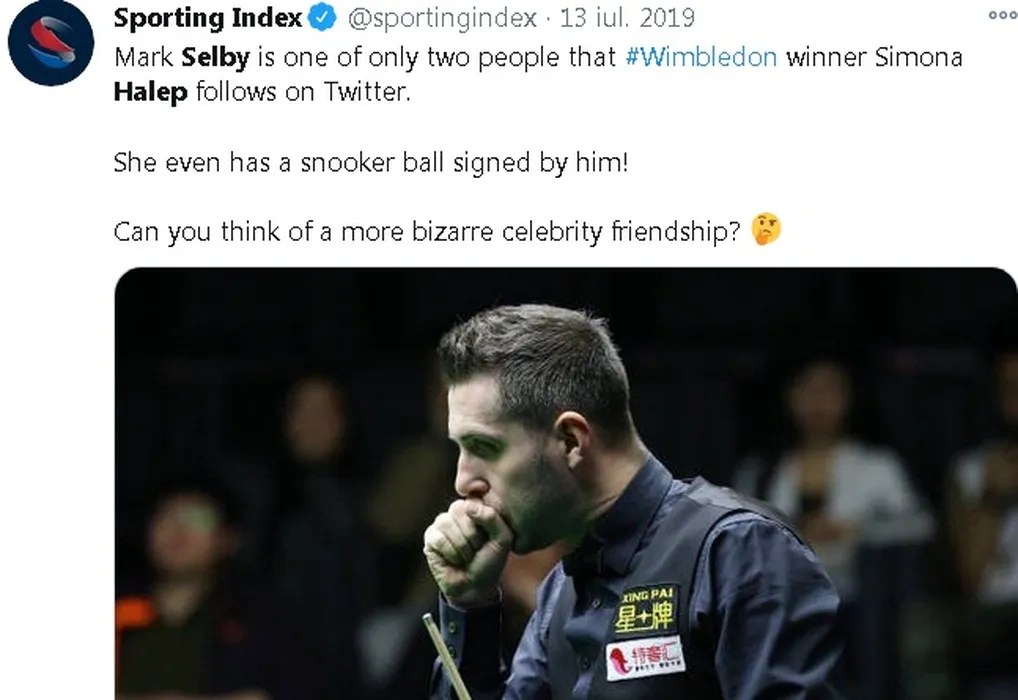The height and width of the screenshot is (700, 1018).
Task: Click the word Simona in the tweet
Action: pos(918,57)
